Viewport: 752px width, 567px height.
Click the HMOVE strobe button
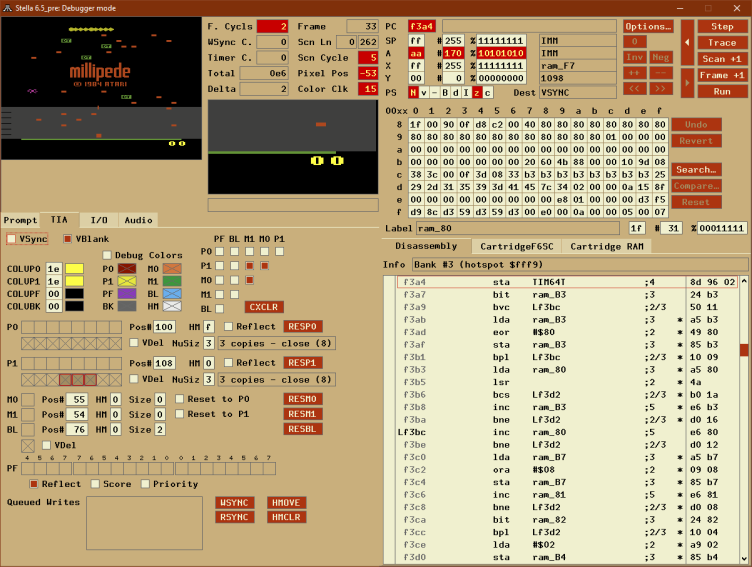pyautogui.click(x=286, y=502)
